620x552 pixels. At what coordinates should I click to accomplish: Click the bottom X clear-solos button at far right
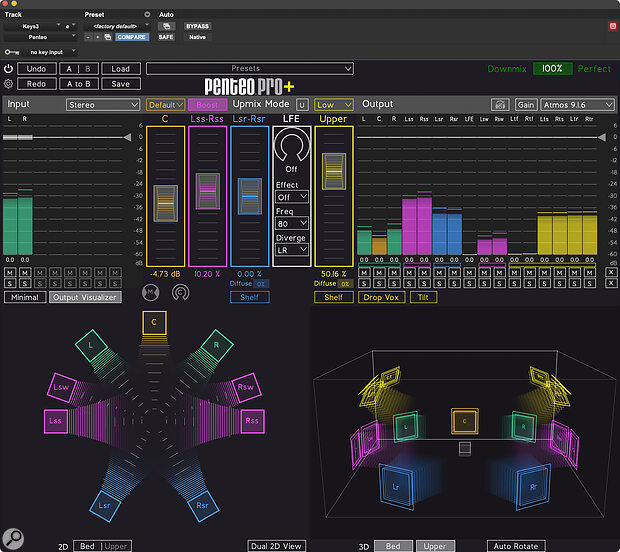pos(611,283)
